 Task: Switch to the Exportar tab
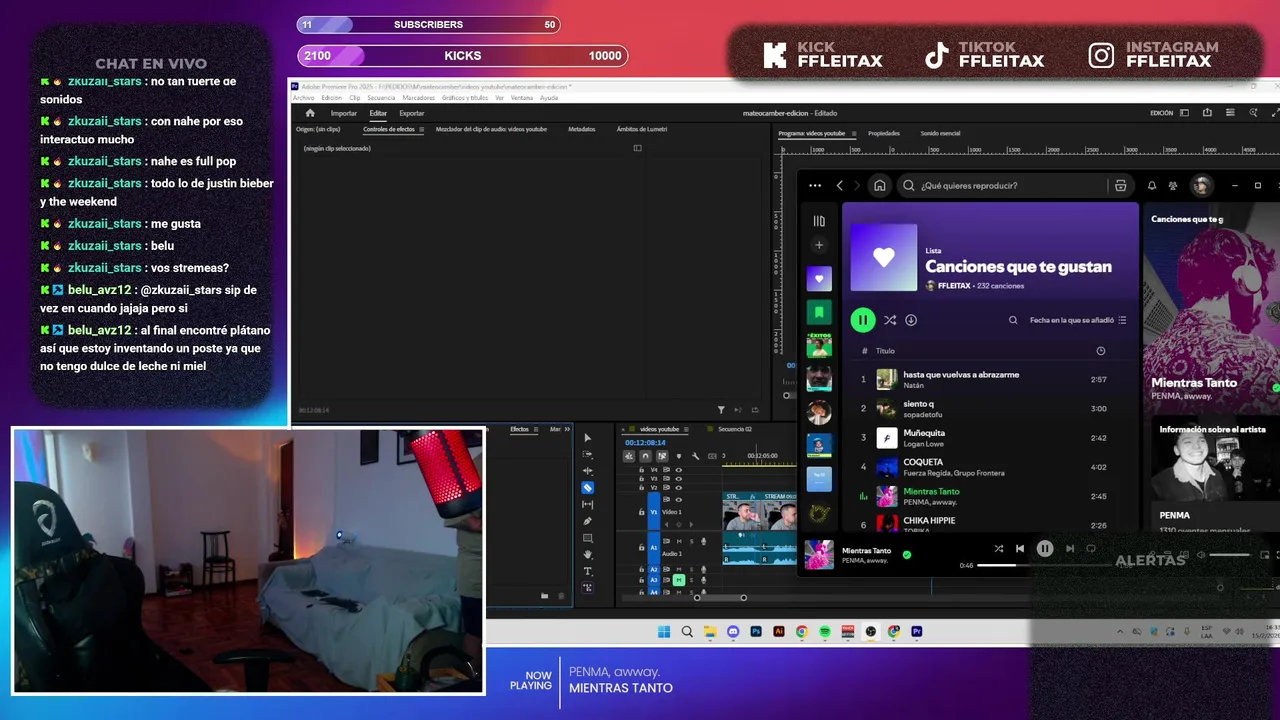click(x=411, y=113)
